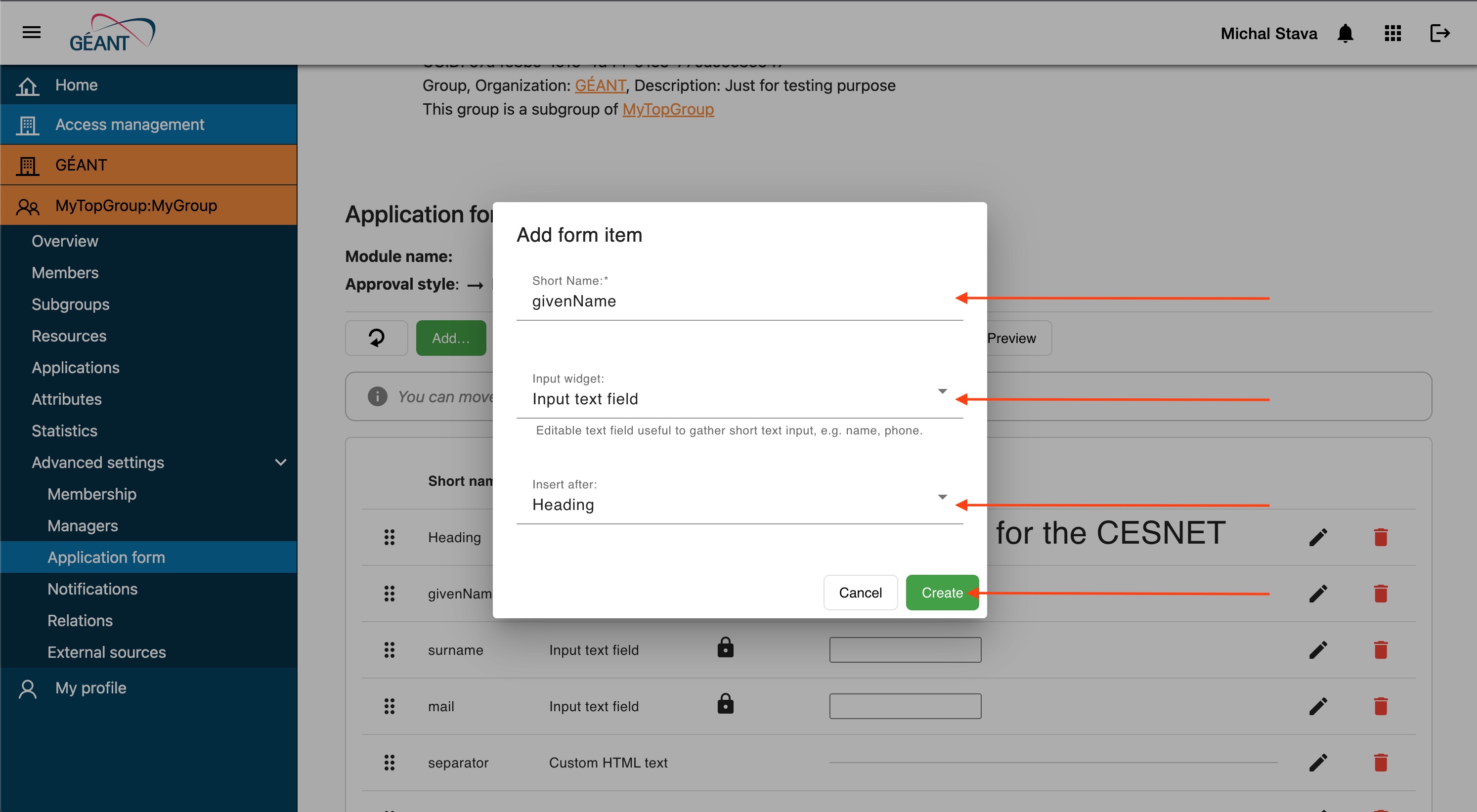The image size is (1477, 812).
Task: Delete the separator row with trash icon
Action: [x=1381, y=763]
